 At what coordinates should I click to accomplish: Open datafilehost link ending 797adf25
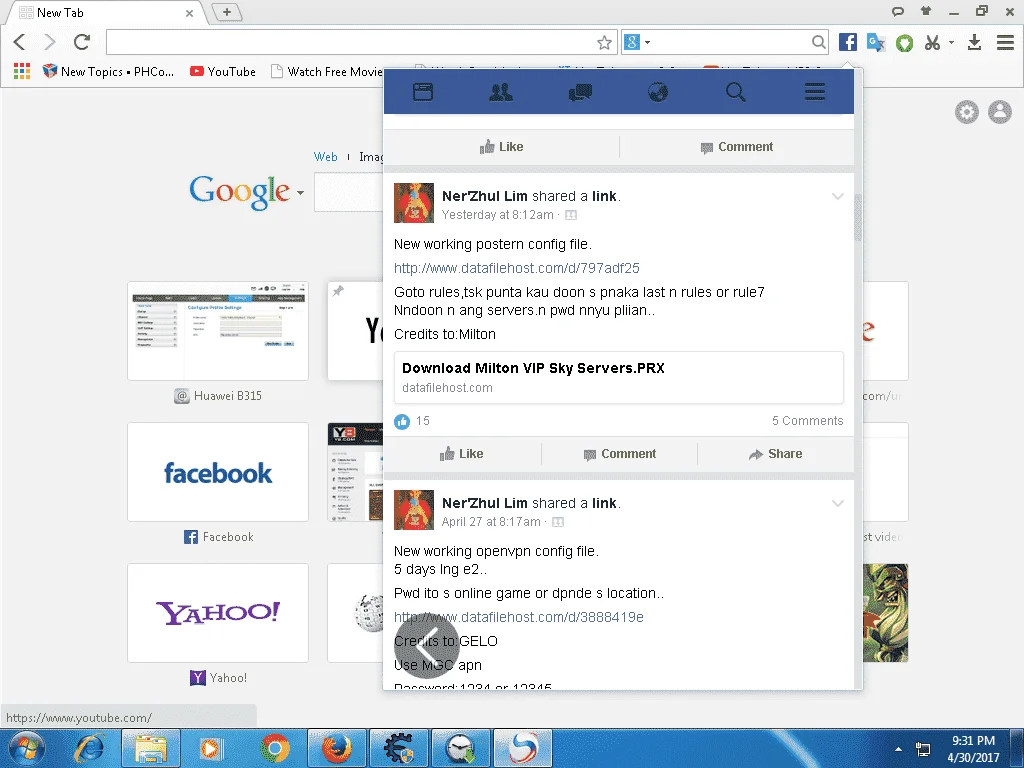(517, 268)
